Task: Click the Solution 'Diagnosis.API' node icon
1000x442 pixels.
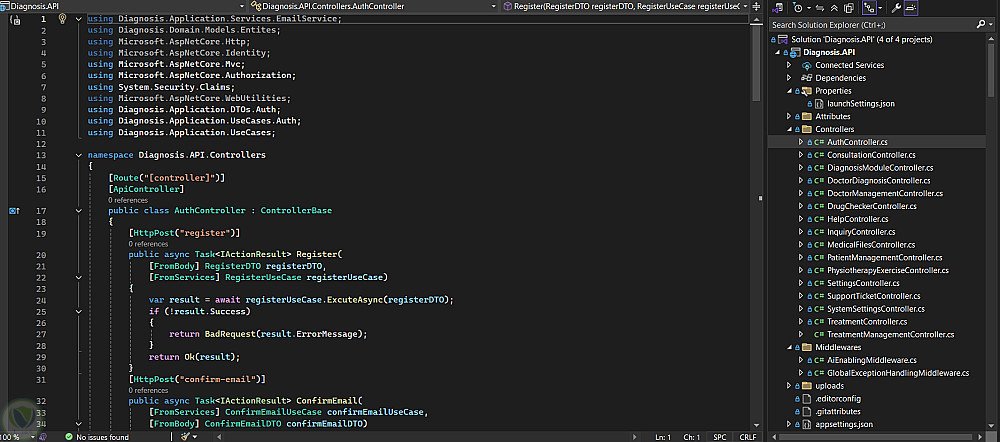Action: pos(783,40)
